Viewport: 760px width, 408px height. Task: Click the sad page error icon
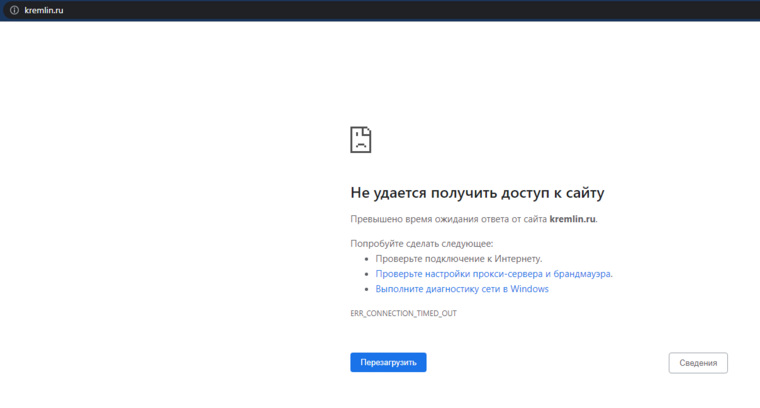(361, 140)
